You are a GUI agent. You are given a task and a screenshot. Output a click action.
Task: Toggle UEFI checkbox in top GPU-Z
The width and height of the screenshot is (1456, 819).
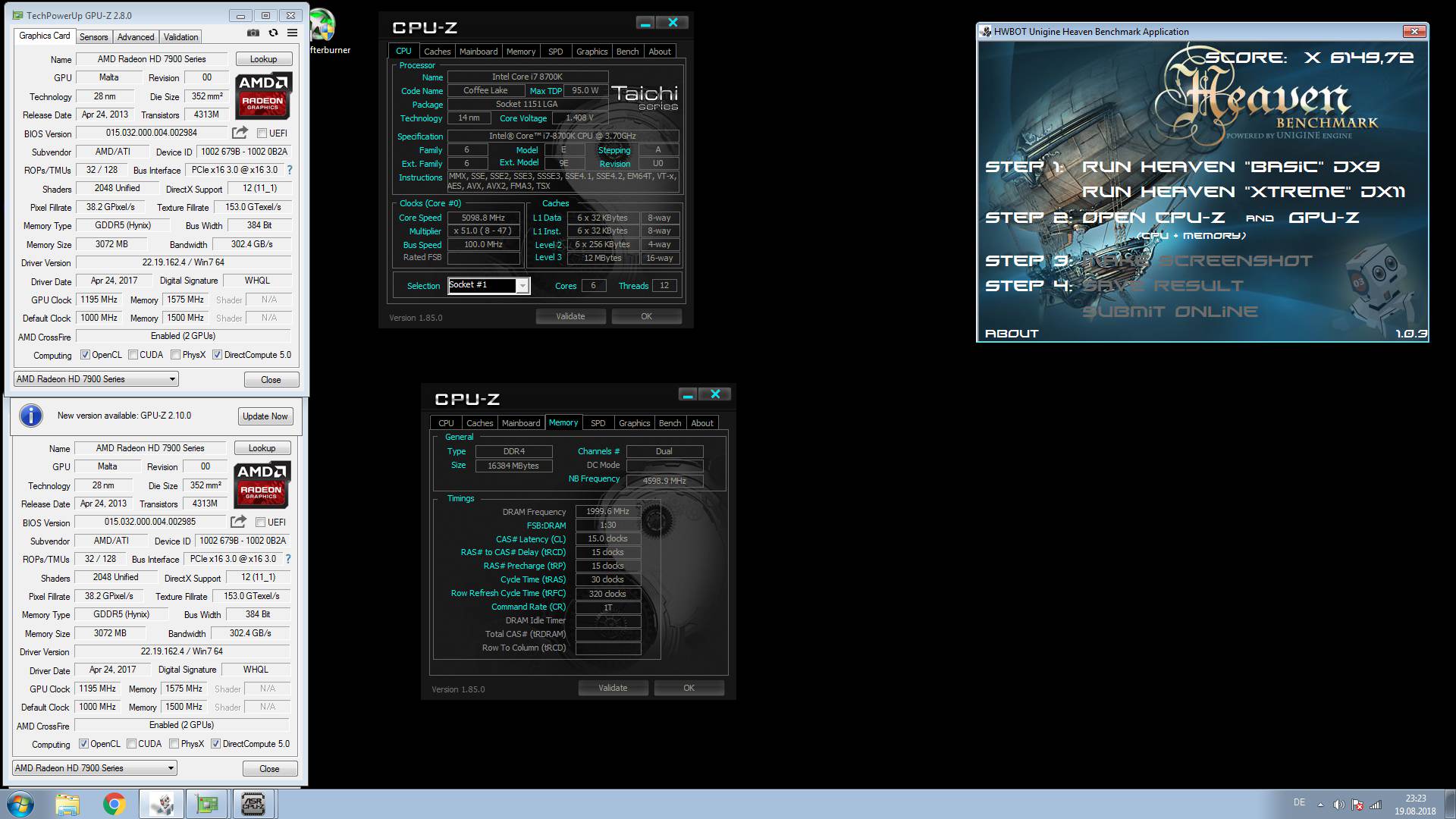(262, 133)
